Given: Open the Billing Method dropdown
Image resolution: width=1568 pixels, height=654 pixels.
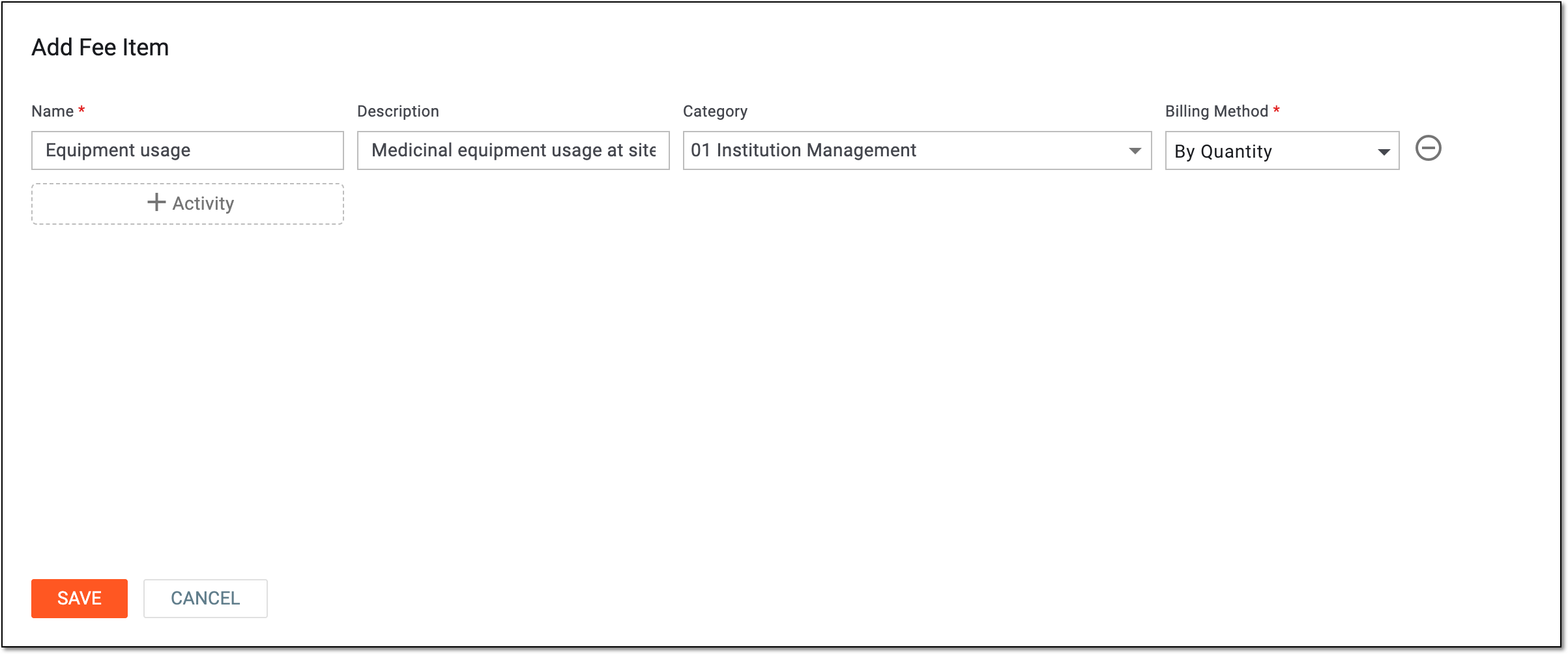Looking at the screenshot, I should [1282, 150].
